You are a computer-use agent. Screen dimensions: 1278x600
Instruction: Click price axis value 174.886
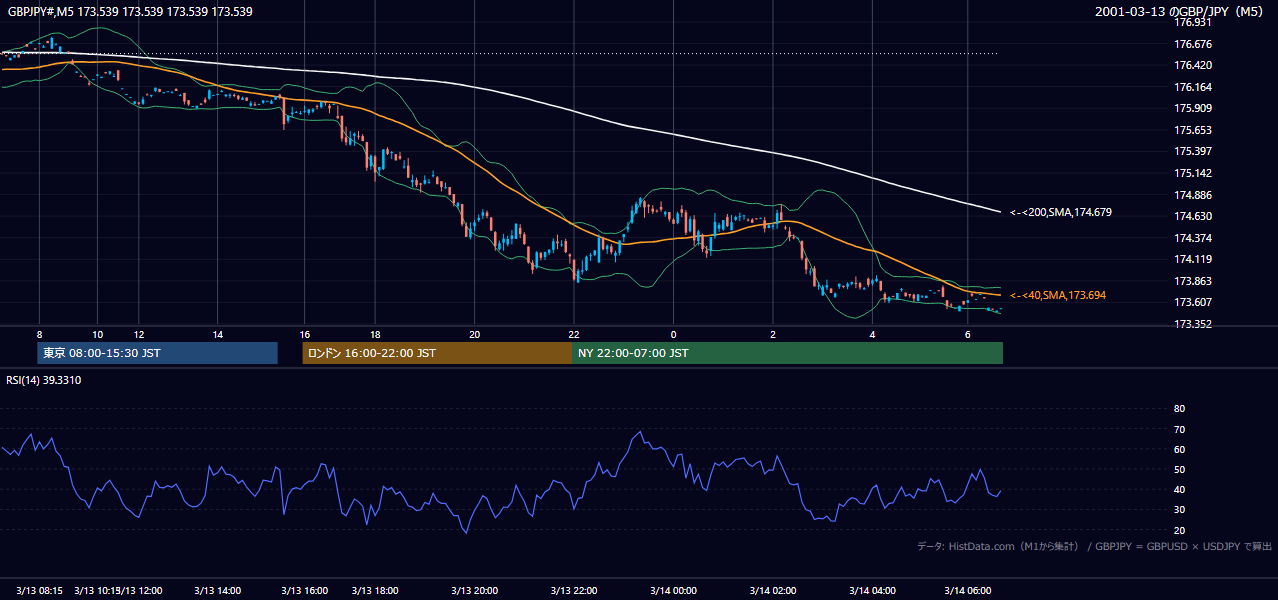(1193, 195)
